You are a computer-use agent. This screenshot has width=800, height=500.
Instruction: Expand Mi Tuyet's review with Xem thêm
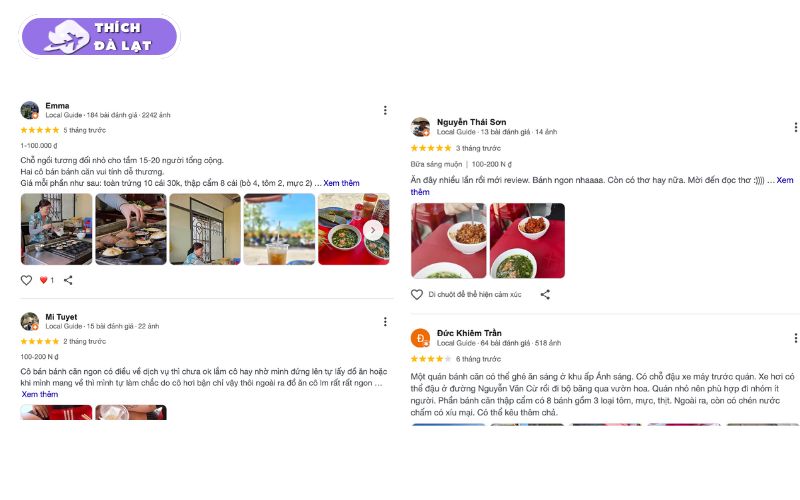[40, 394]
